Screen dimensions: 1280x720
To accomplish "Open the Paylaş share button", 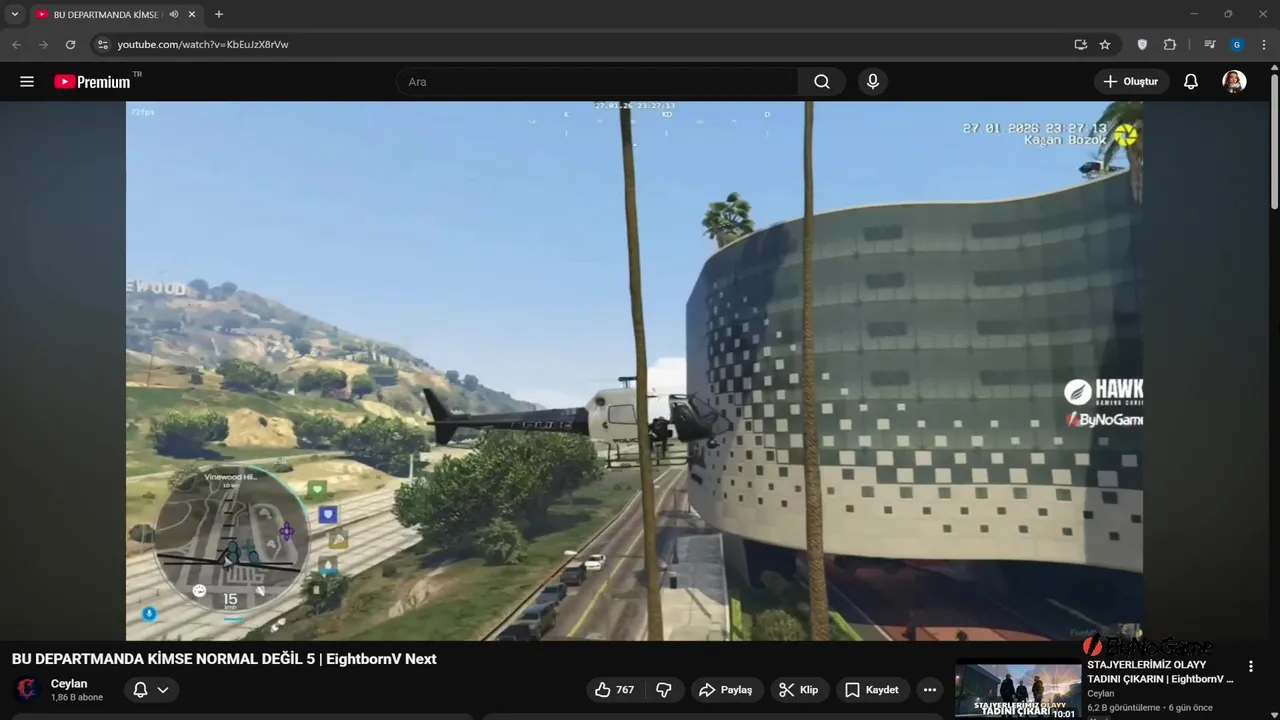I will [727, 690].
